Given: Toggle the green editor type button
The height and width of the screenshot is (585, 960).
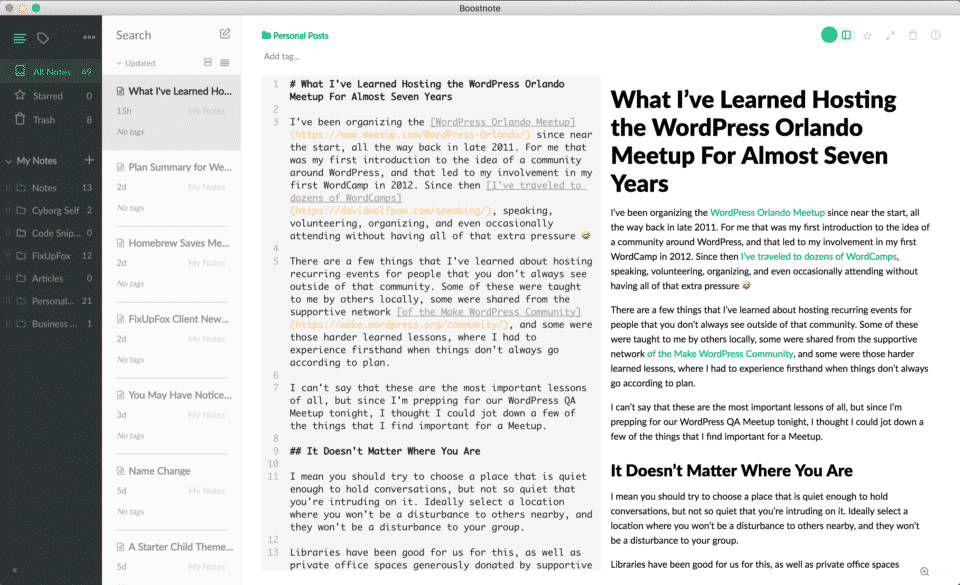Looking at the screenshot, I should click(x=829, y=35).
